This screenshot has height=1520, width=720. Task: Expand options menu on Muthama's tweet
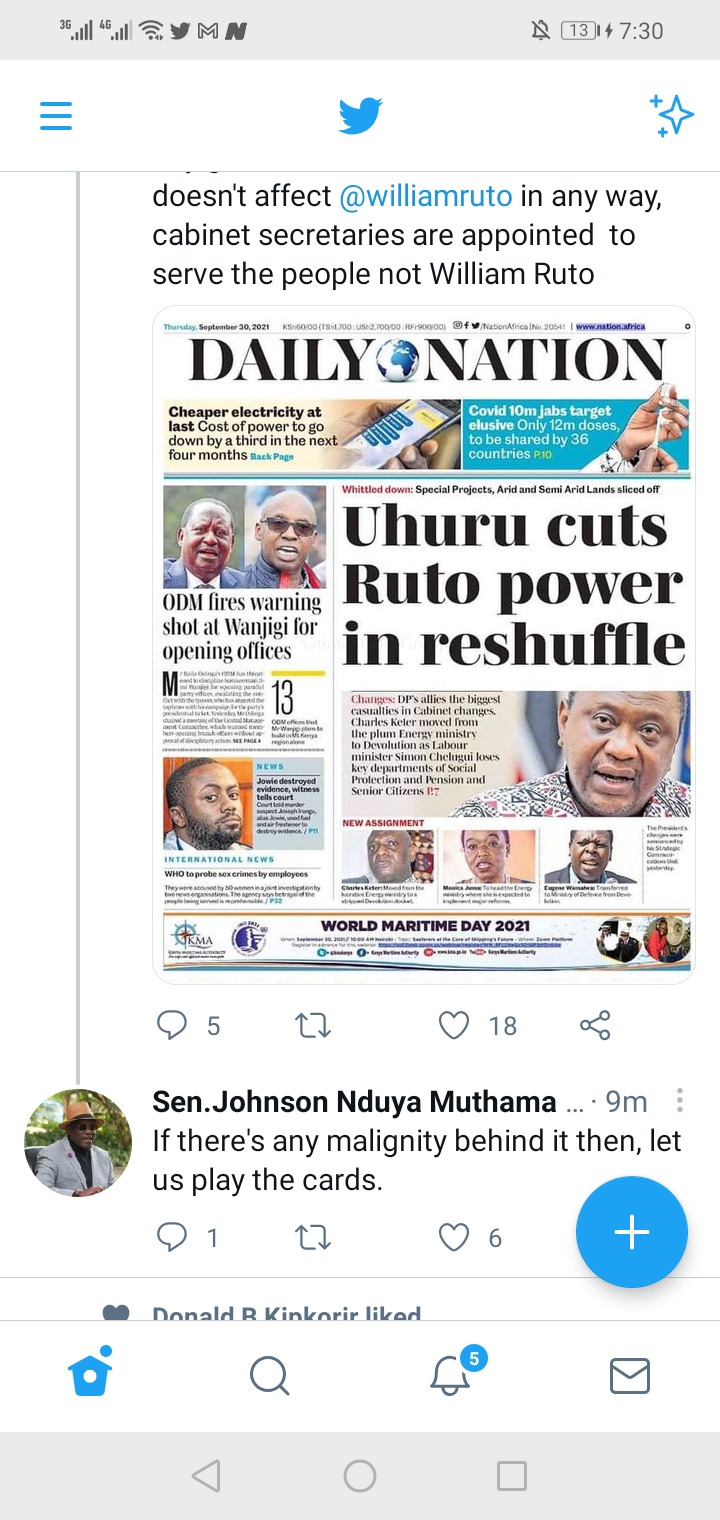(x=680, y=1101)
